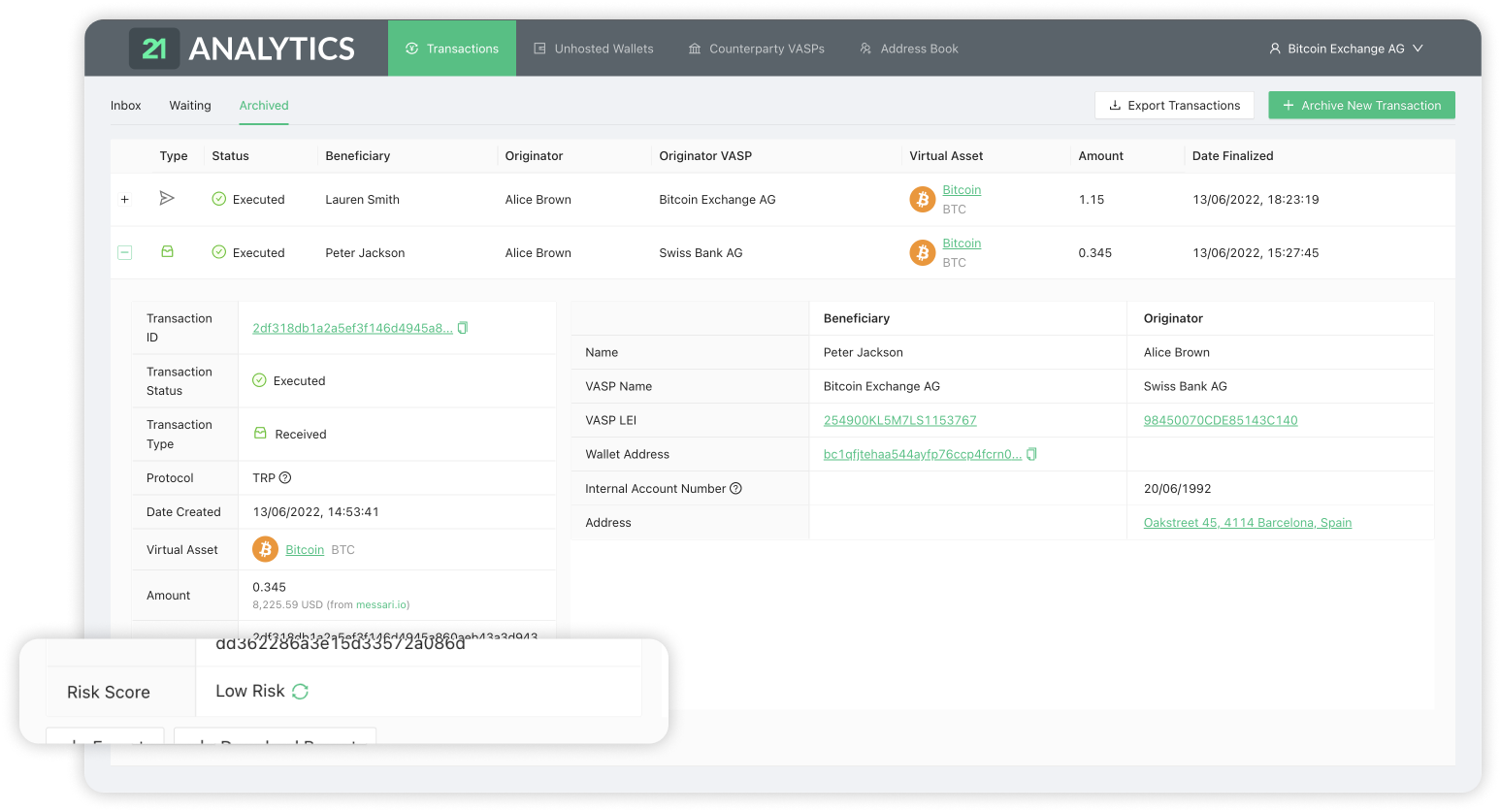1501x812 pixels.
Task: Switch to the Inbox tab
Action: [x=126, y=105]
